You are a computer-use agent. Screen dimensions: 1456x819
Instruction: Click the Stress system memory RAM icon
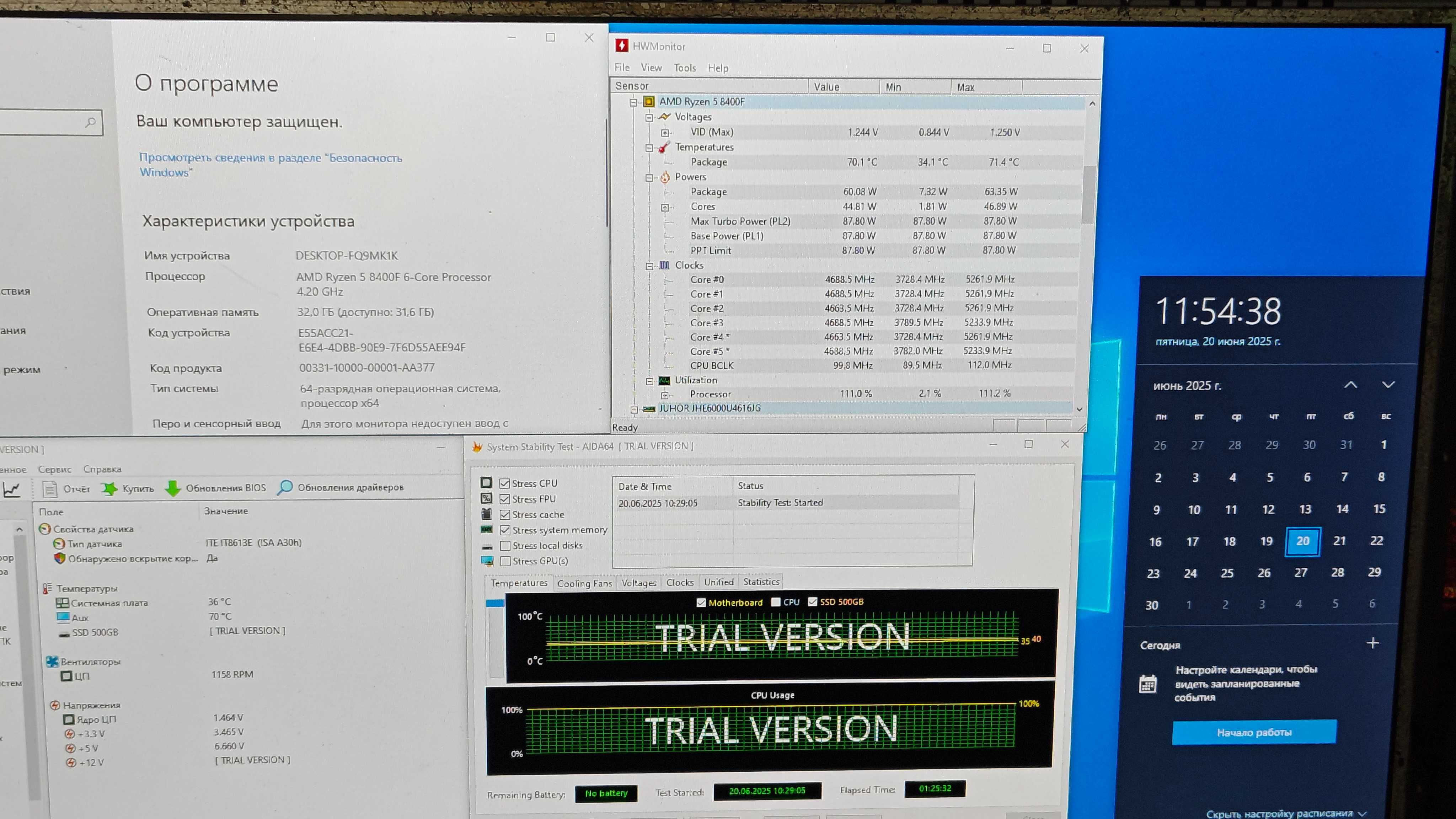[486, 530]
